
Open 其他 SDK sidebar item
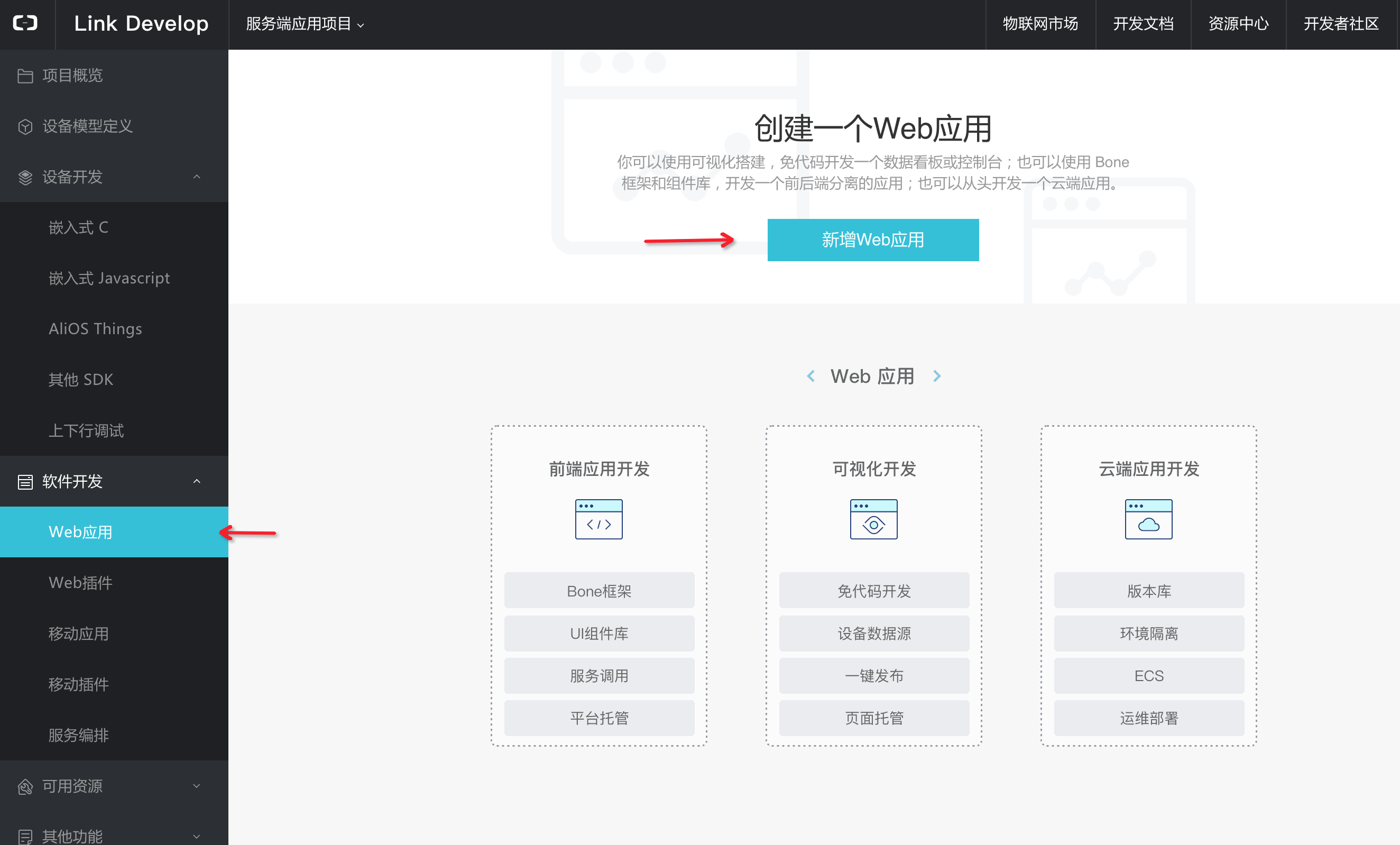click(x=114, y=380)
